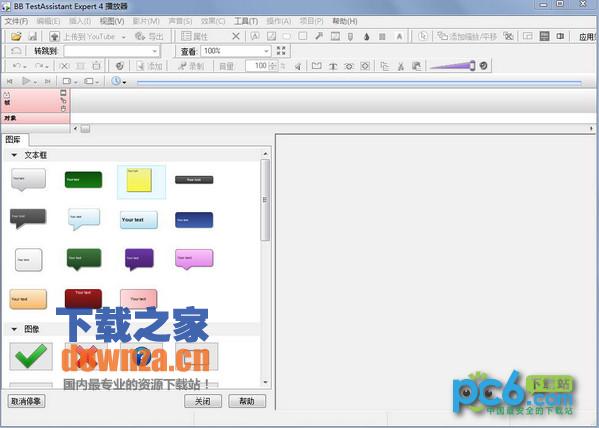Collapse the 文本框 section
Screen dimensions: 599x428
click(x=14, y=155)
